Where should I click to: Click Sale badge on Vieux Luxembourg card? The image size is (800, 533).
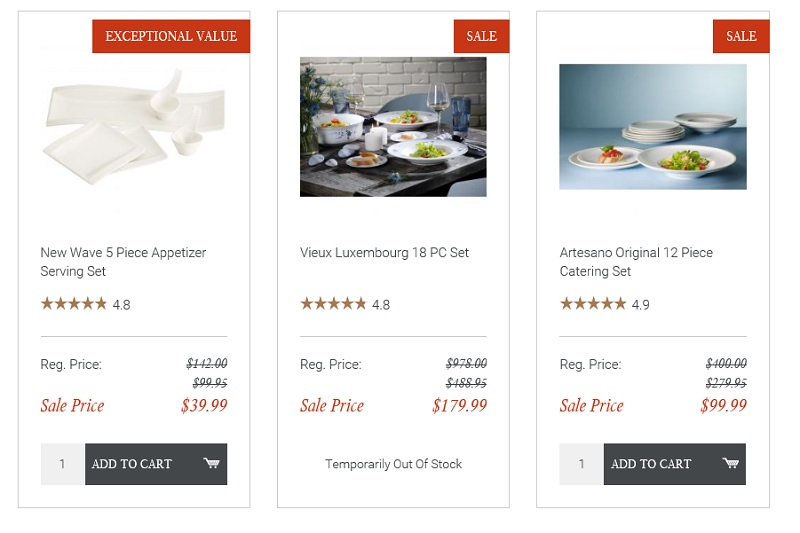[x=481, y=36]
